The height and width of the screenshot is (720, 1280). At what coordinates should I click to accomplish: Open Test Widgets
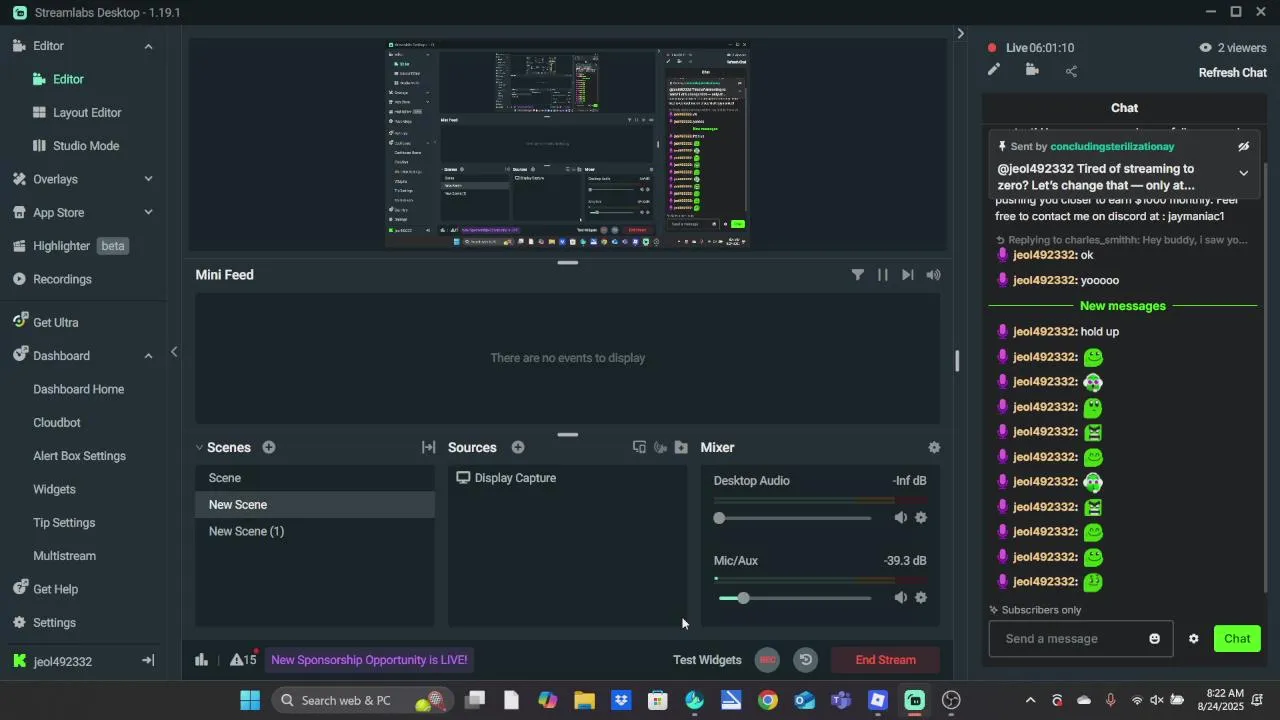707,660
